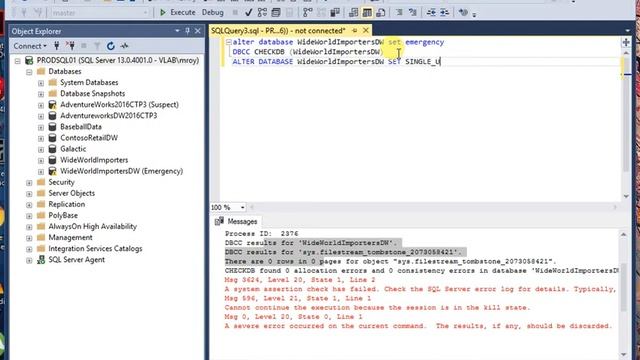Set Results to File output mode

(x=380, y=13)
